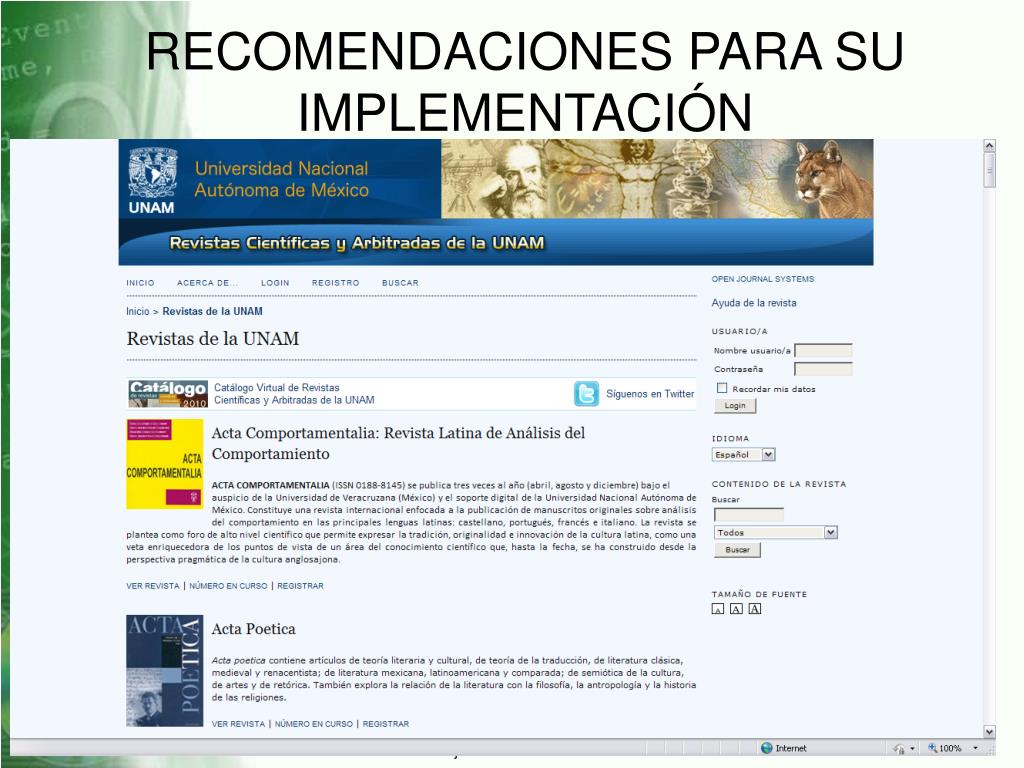Viewport: 1024px width, 768px height.
Task: Focus the Contraseña input field
Action: click(x=823, y=369)
